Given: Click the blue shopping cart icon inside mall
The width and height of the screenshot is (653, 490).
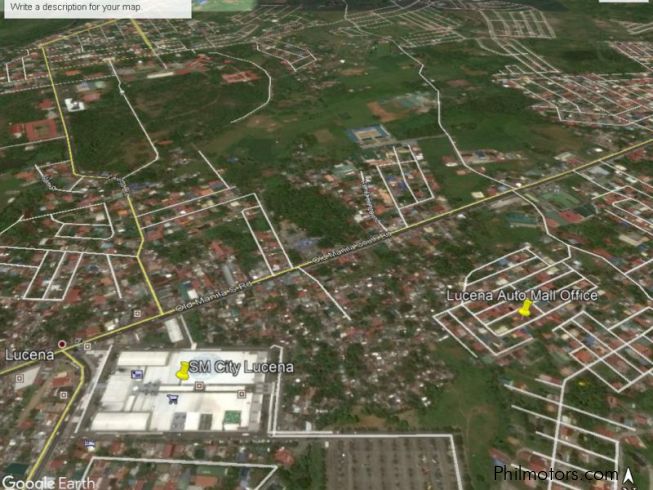Looking at the screenshot, I should pos(173,399).
